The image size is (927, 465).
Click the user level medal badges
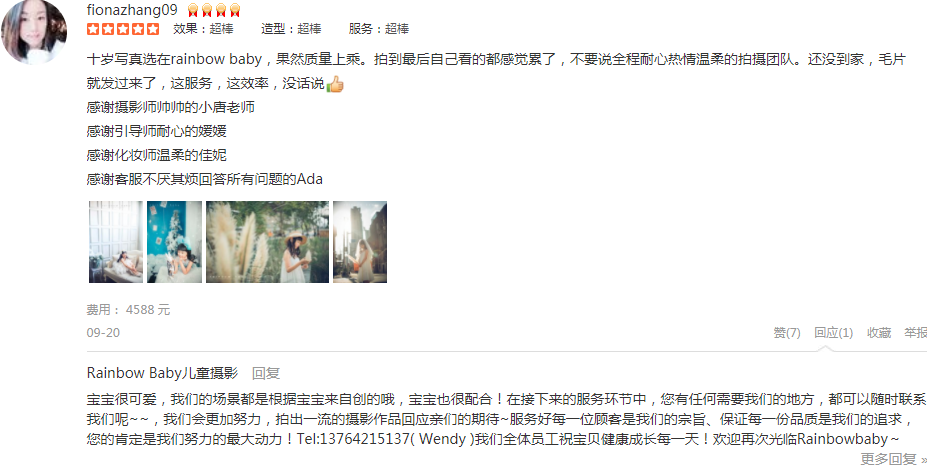pos(214,9)
